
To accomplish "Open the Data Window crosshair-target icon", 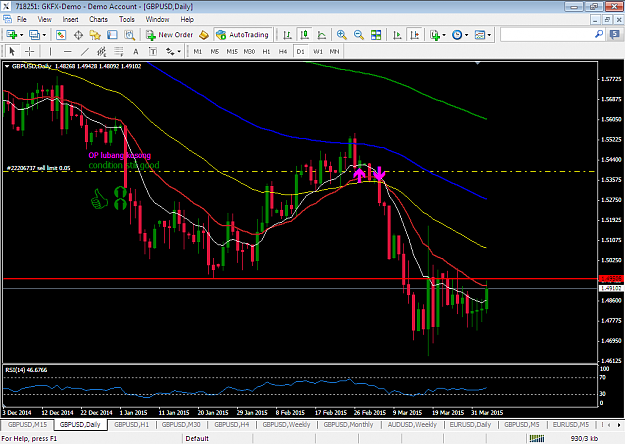I will [x=78, y=35].
